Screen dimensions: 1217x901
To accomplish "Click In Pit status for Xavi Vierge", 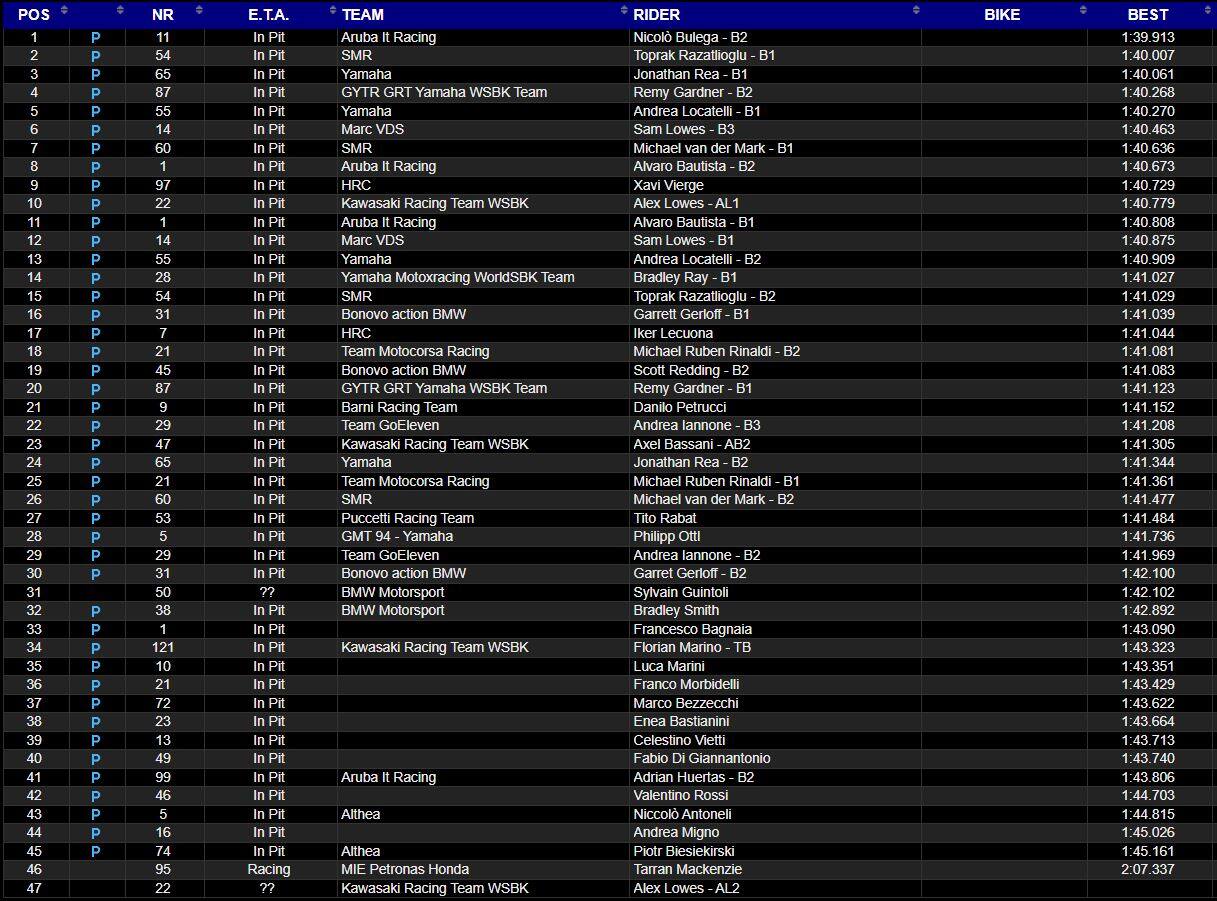I will pyautogui.click(x=269, y=186).
